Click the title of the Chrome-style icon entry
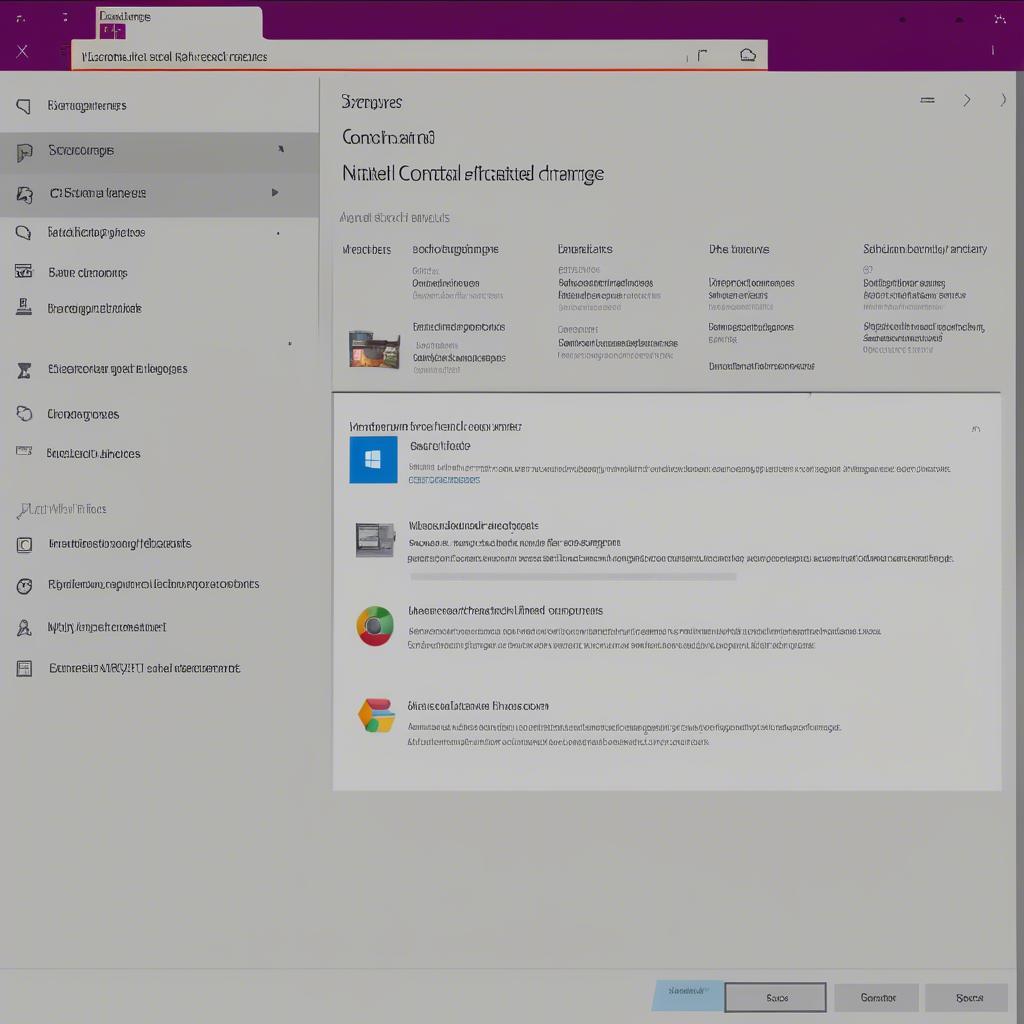Image resolution: width=1024 pixels, height=1024 pixels. (x=505, y=611)
